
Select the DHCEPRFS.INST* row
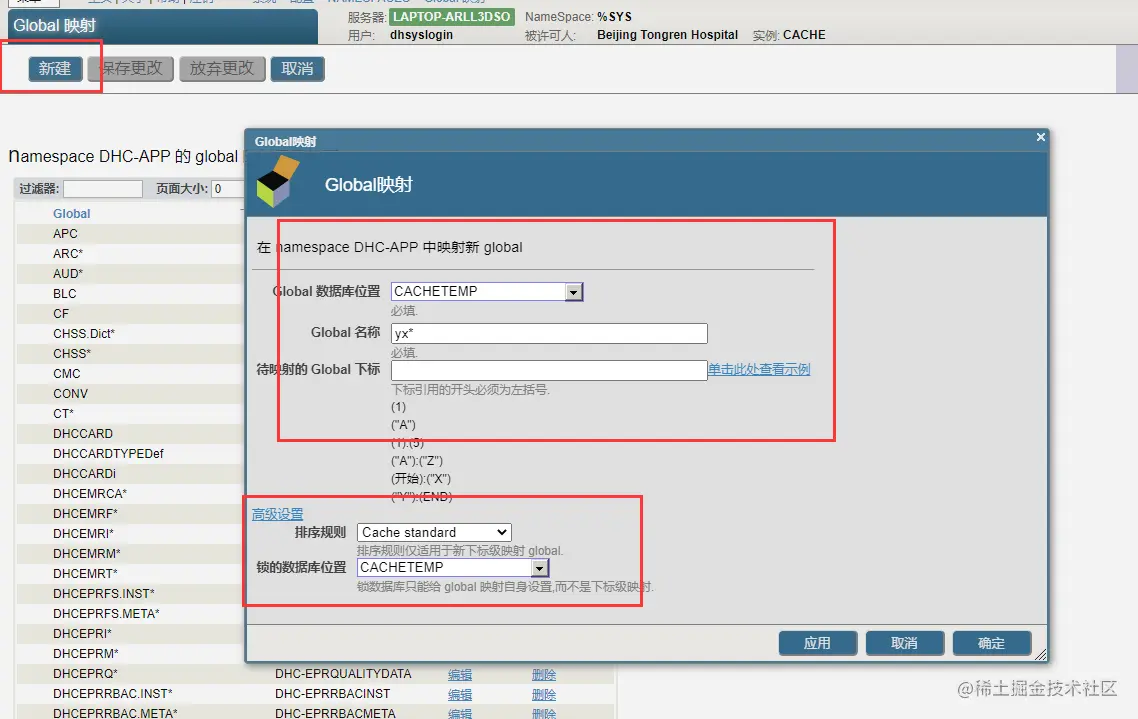point(129,593)
